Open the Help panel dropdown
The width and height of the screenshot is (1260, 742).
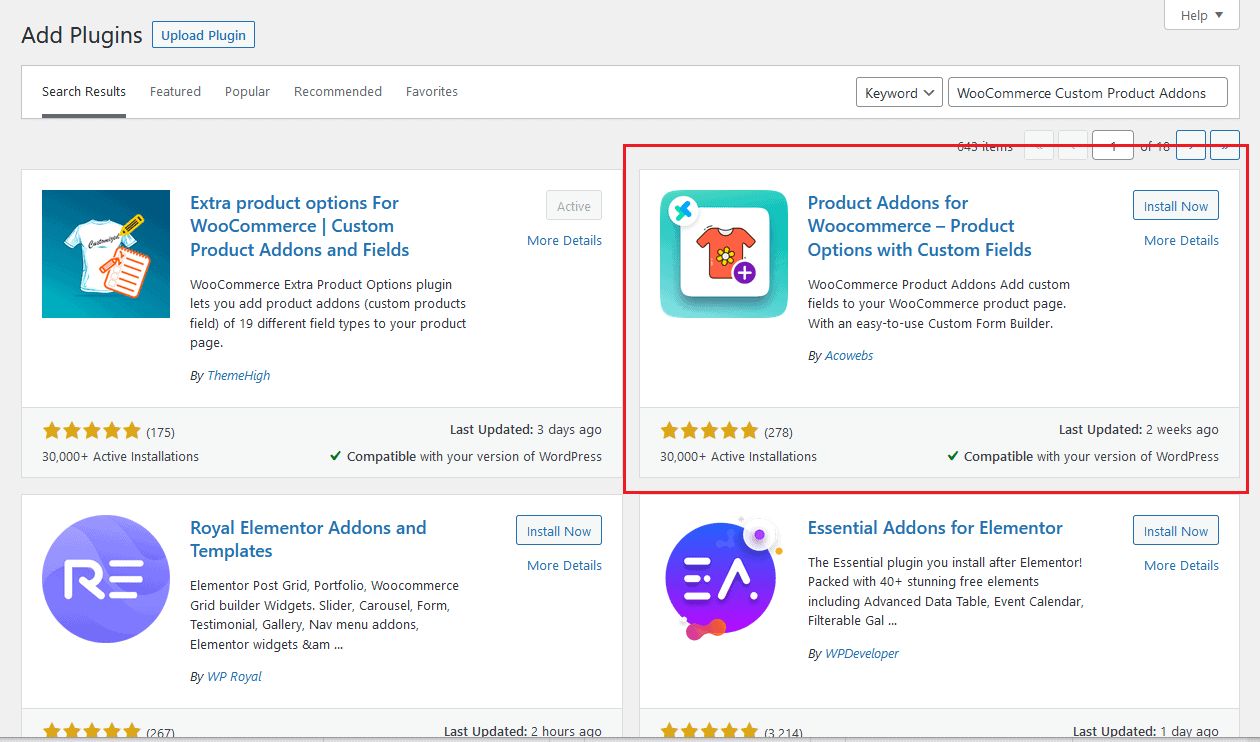(x=1201, y=15)
